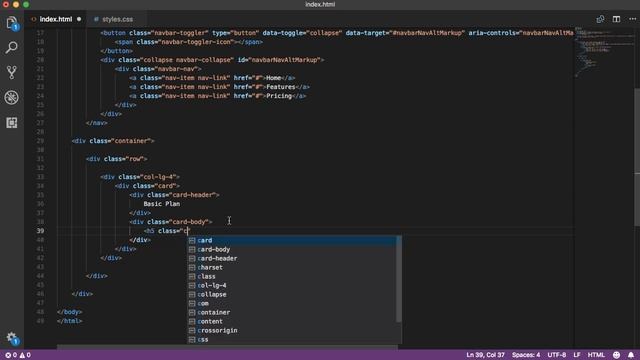Open the Source Control view
The height and width of the screenshot is (360, 640).
click(12, 73)
